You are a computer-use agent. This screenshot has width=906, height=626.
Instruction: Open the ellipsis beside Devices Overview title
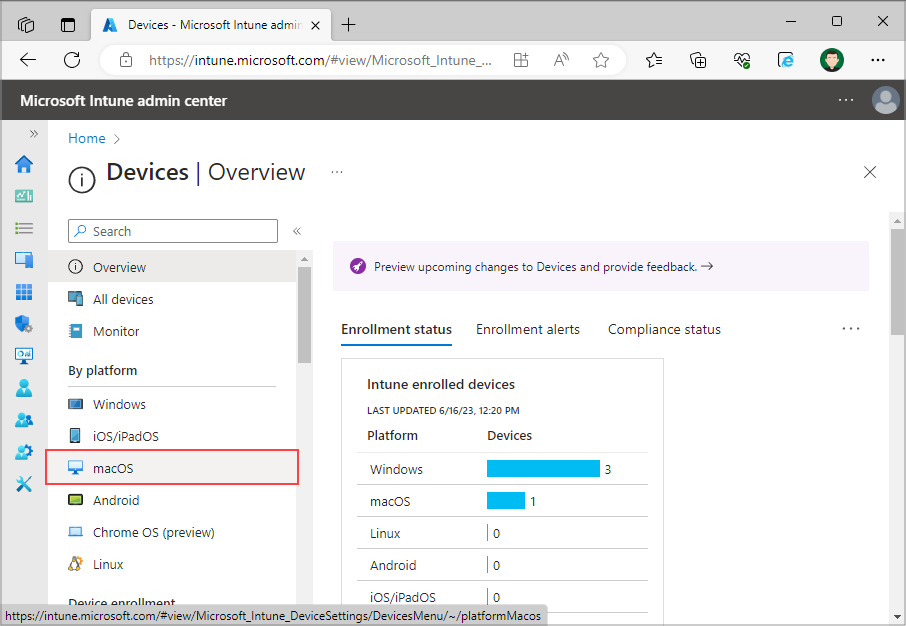pos(337,172)
